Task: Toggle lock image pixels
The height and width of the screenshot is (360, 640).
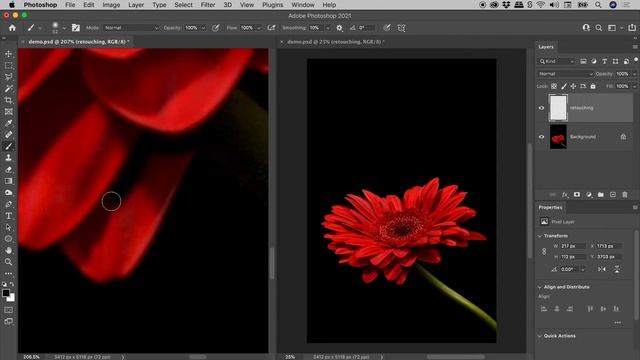Action: point(564,86)
